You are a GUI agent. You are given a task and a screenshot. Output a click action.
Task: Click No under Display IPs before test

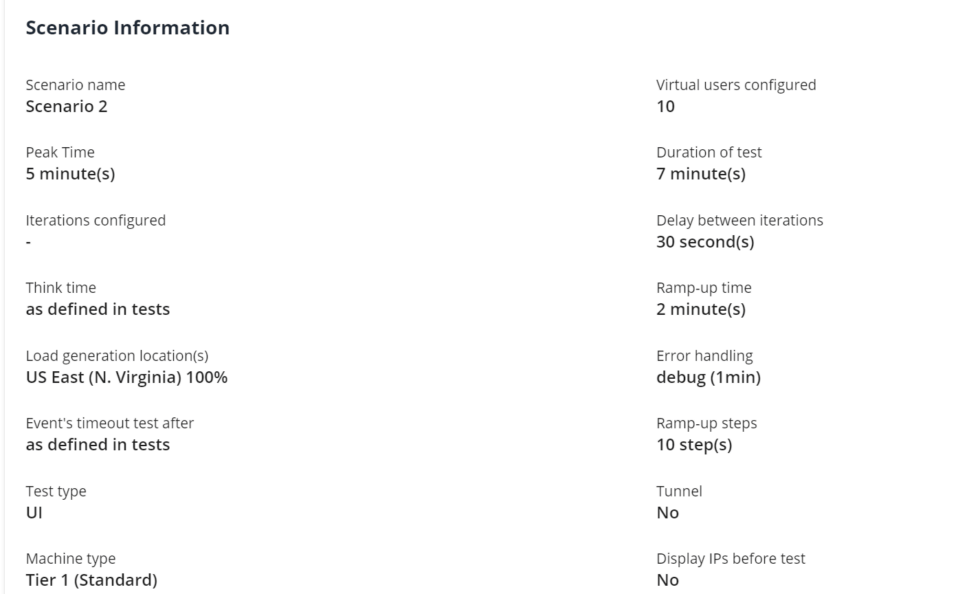pos(667,580)
